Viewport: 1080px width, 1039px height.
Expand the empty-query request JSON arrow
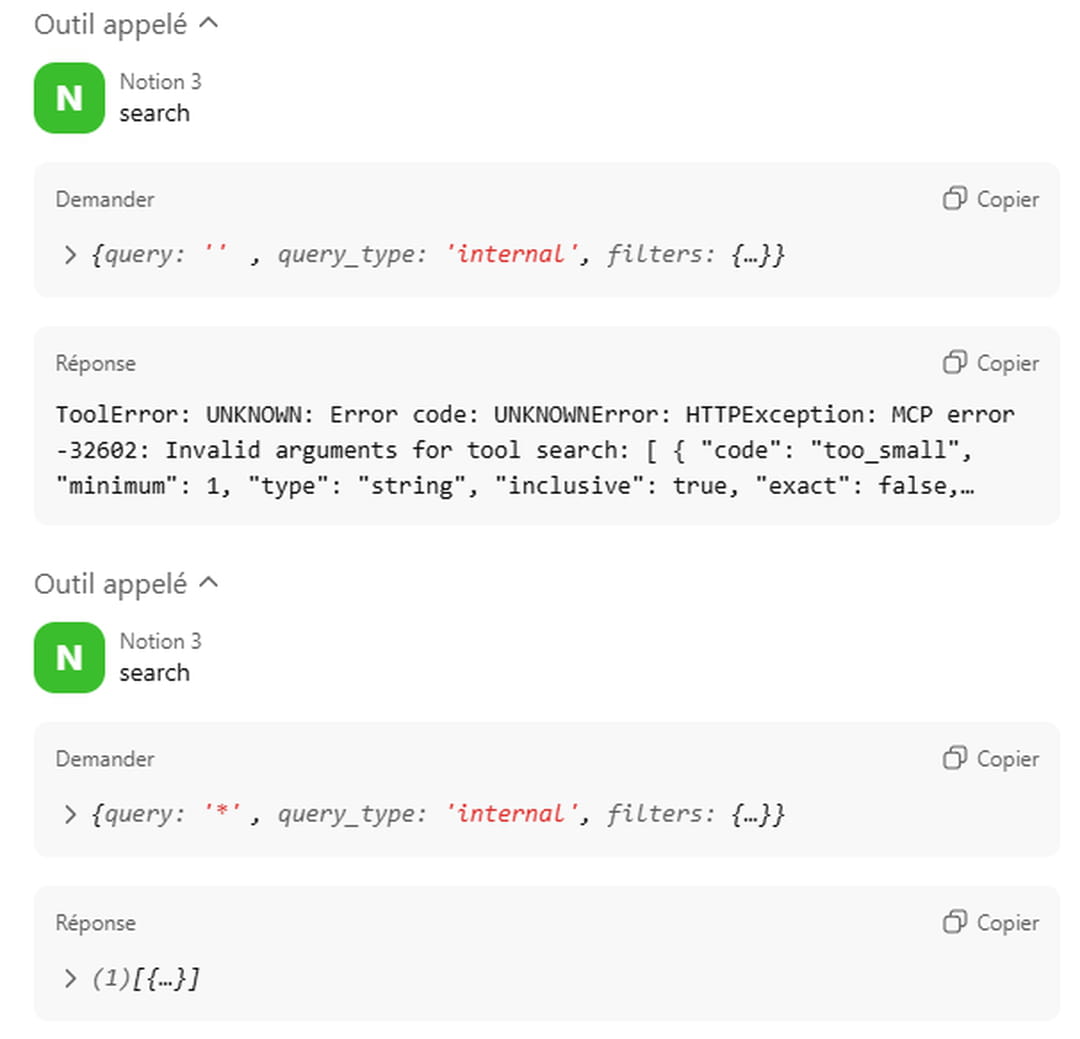click(70, 255)
